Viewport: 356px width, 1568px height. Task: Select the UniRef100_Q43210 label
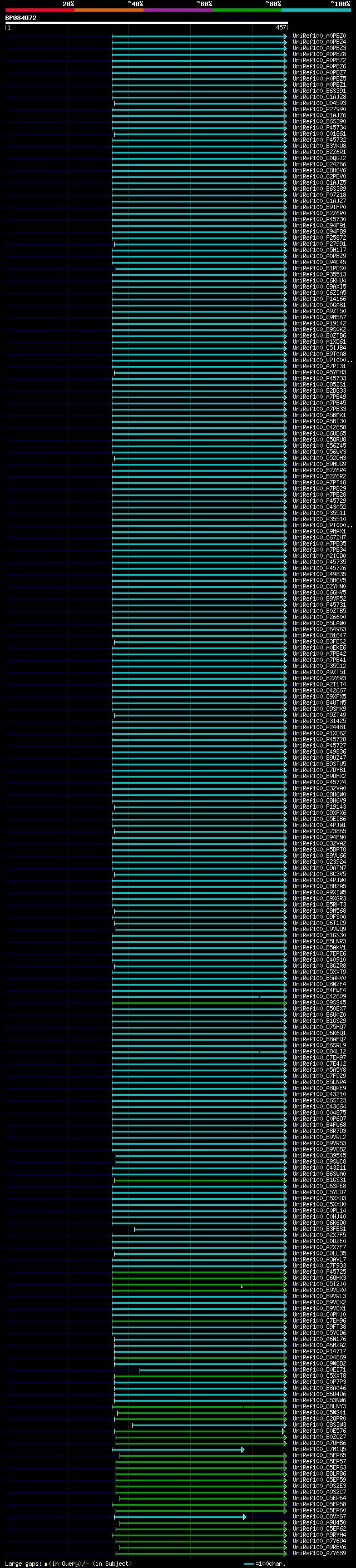319,1094
